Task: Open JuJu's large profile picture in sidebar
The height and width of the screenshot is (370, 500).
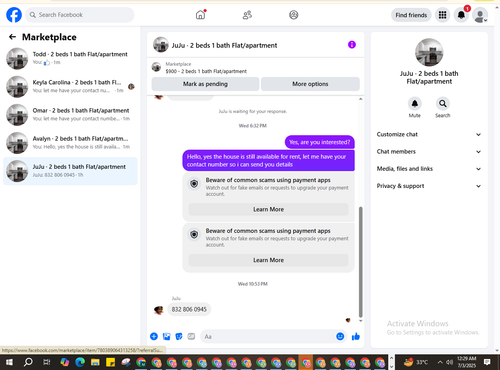Action: coord(429,52)
